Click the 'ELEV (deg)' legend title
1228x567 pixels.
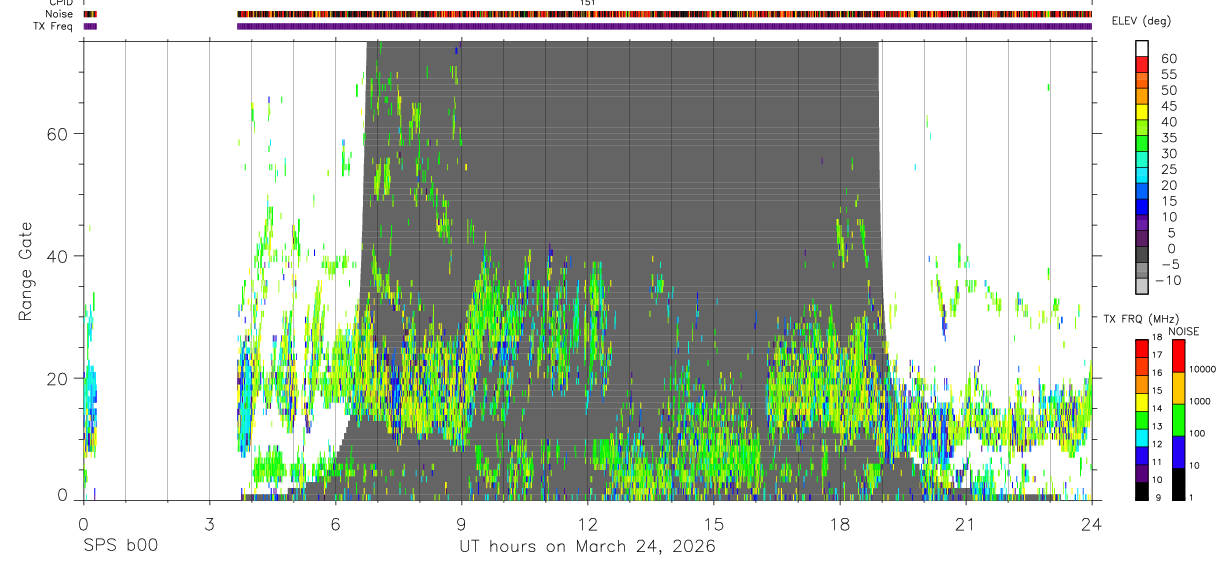pos(1141,21)
